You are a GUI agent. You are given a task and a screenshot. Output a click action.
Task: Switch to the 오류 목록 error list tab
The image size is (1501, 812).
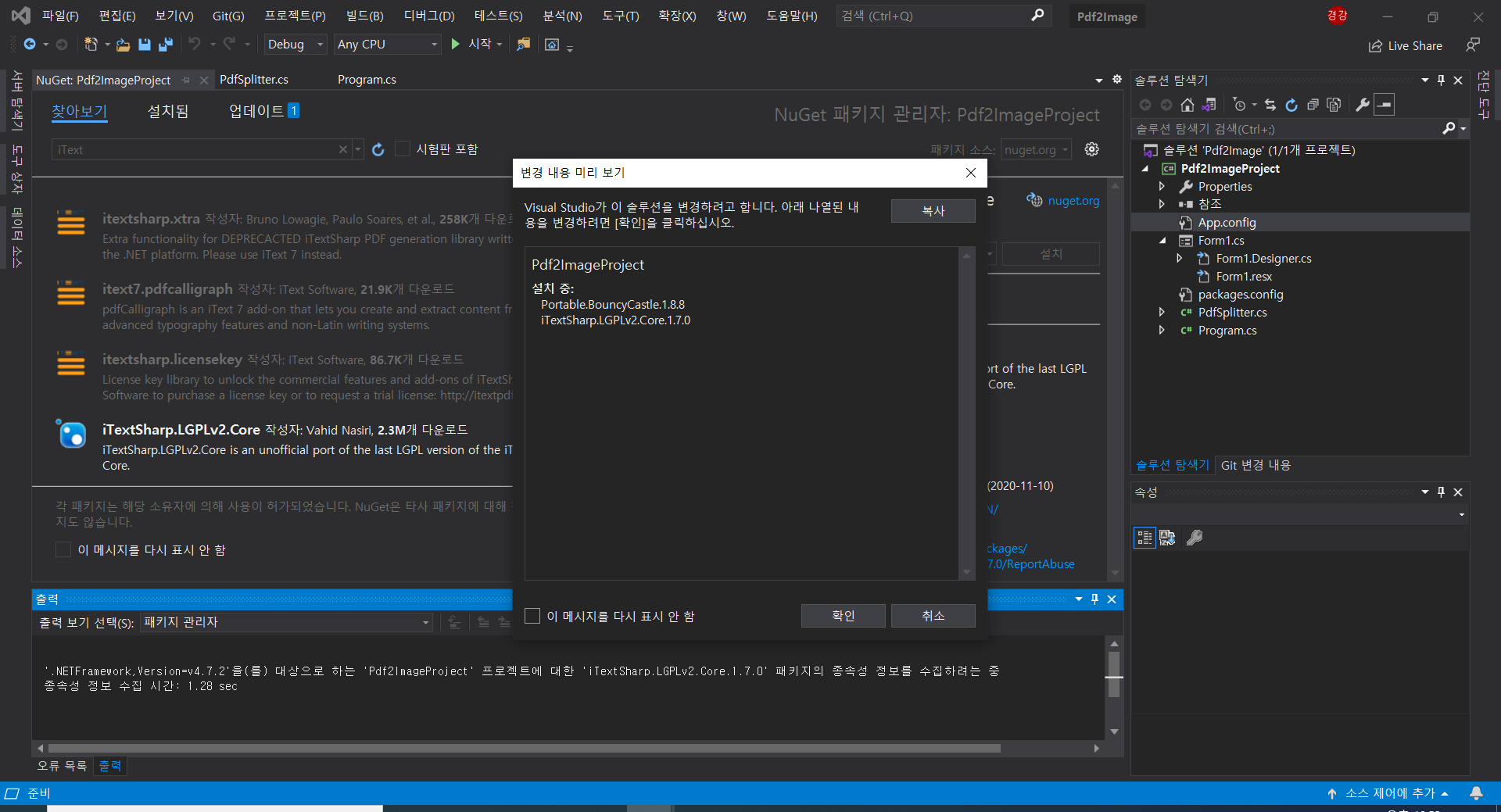coord(62,766)
